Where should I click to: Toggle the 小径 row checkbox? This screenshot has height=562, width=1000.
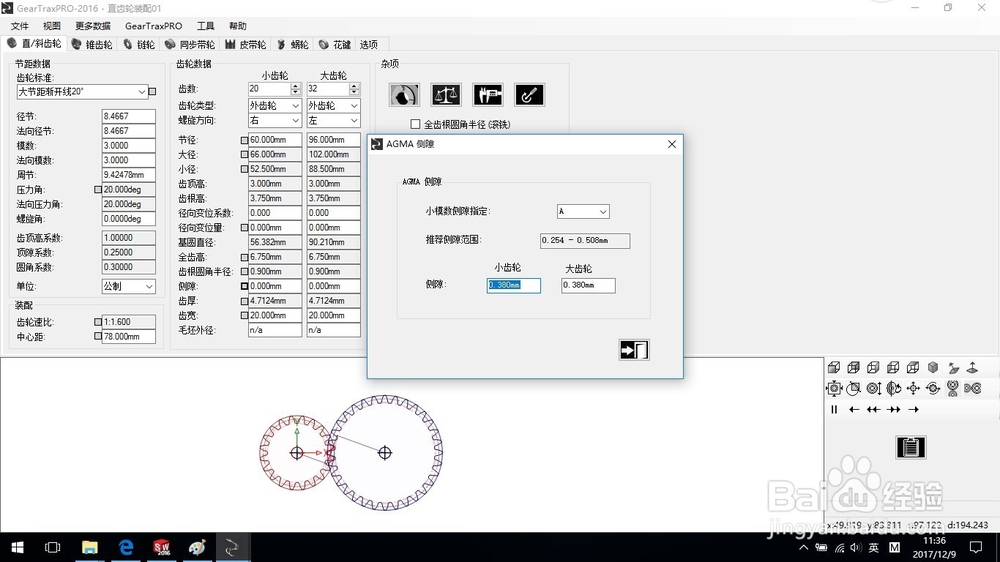pos(244,169)
